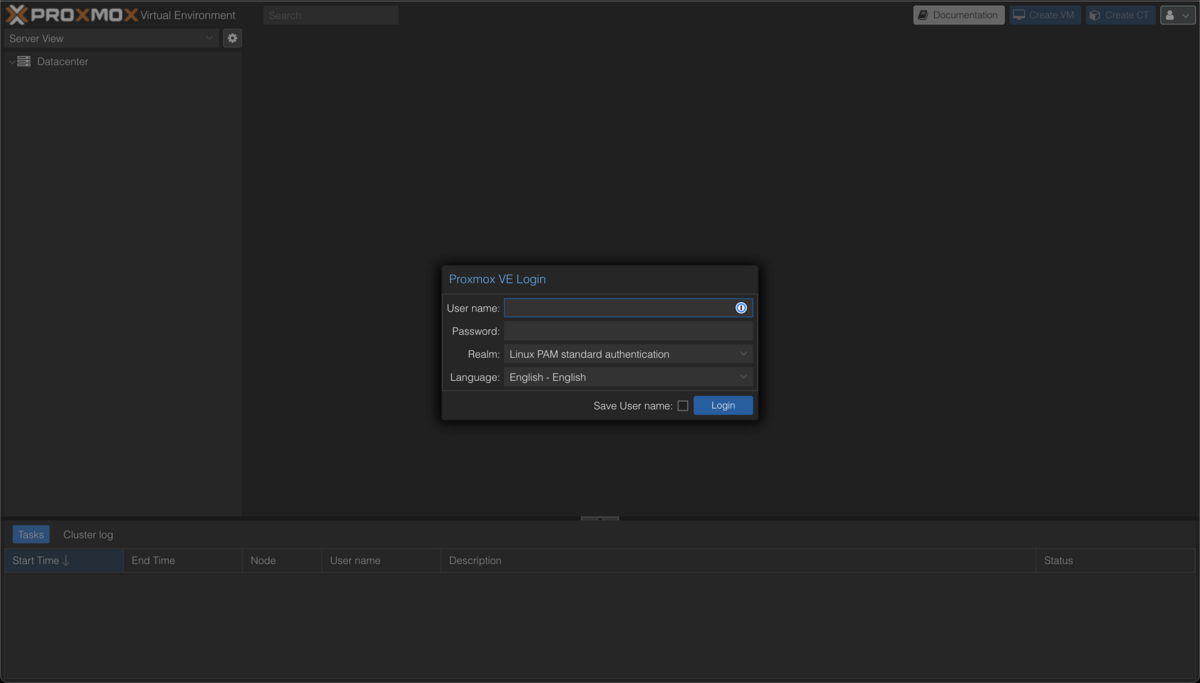Image resolution: width=1200 pixels, height=683 pixels.
Task: Click the Node column header
Action: (x=282, y=560)
